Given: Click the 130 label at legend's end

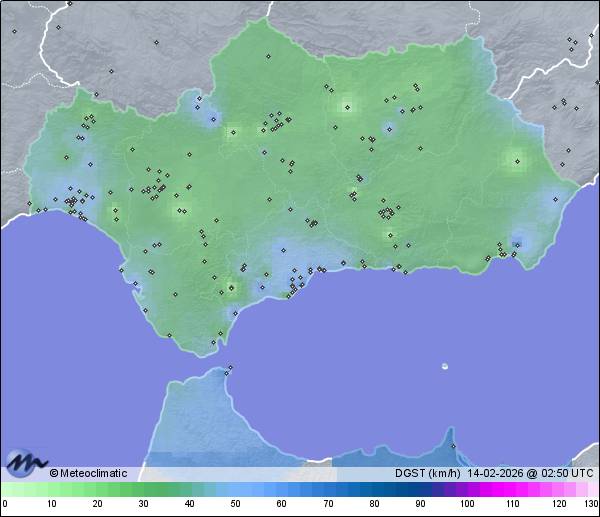Looking at the screenshot, I should (591, 504).
